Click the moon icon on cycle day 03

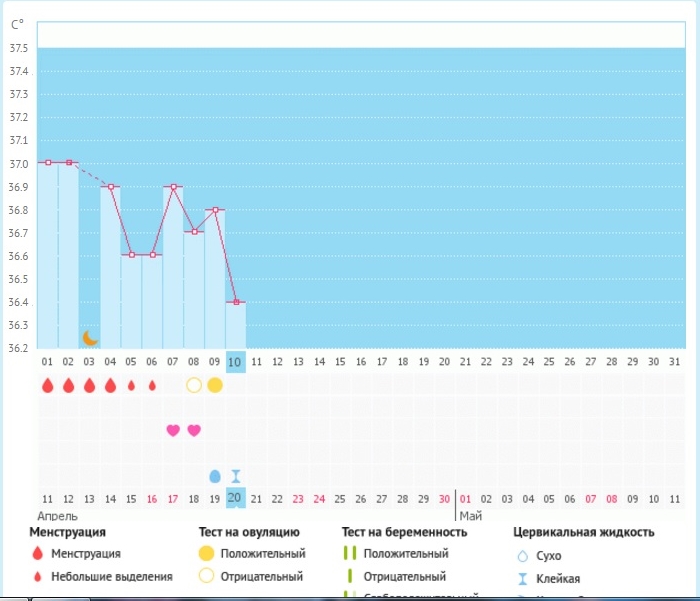coord(90,338)
